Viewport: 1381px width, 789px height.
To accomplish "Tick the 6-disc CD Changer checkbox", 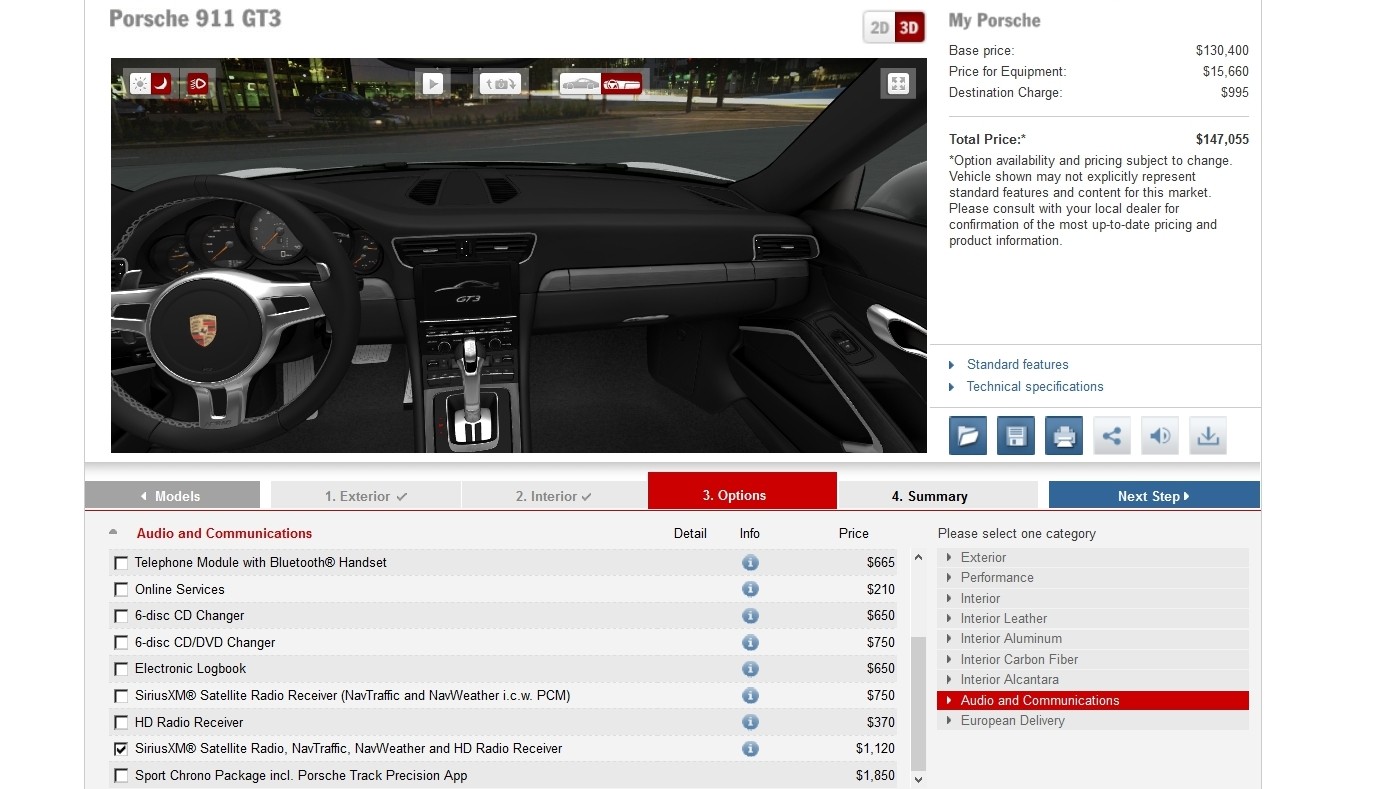I will pyautogui.click(x=121, y=616).
